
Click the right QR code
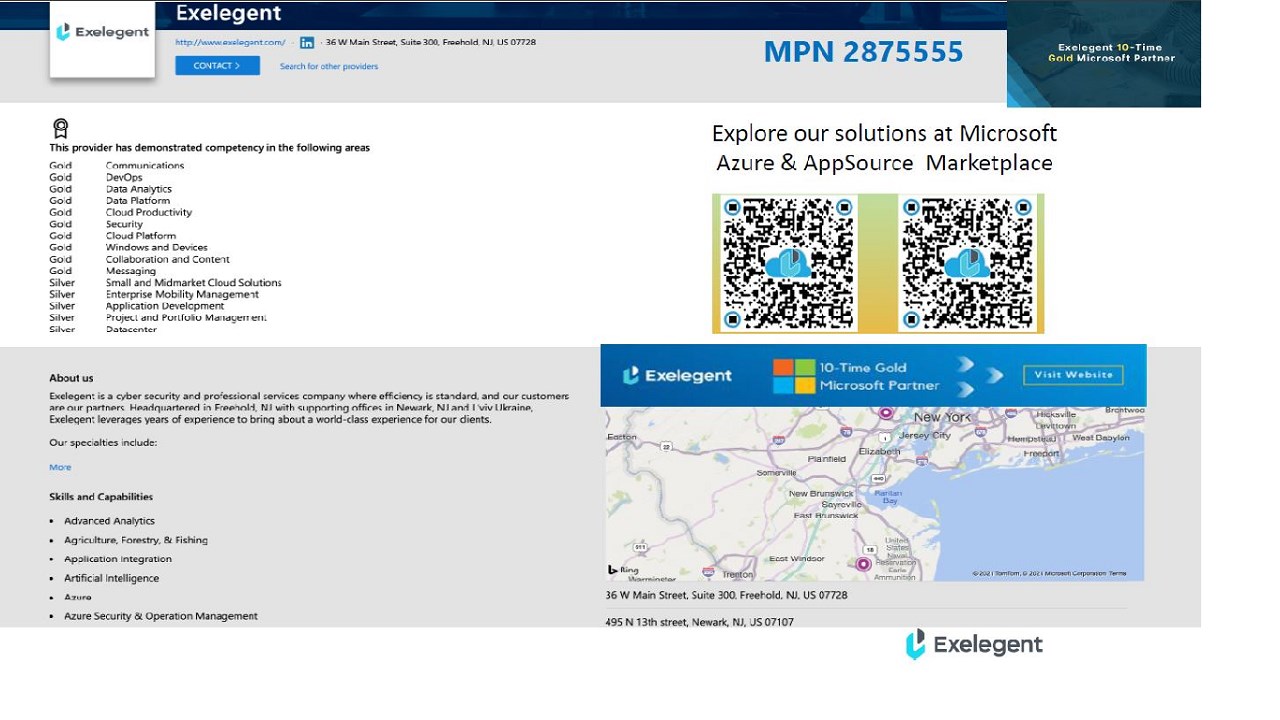click(967, 264)
